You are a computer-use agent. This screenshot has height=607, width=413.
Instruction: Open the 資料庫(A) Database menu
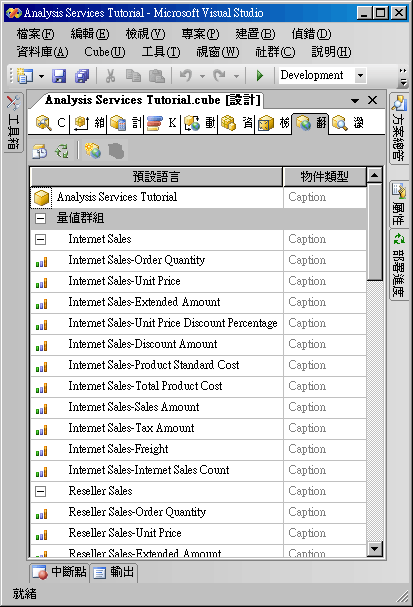pos(42,52)
